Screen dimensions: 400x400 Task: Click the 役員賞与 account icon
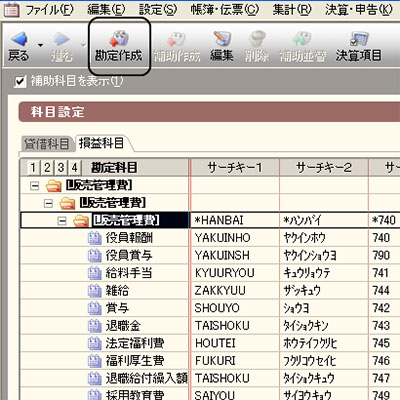pyautogui.click(x=95, y=256)
